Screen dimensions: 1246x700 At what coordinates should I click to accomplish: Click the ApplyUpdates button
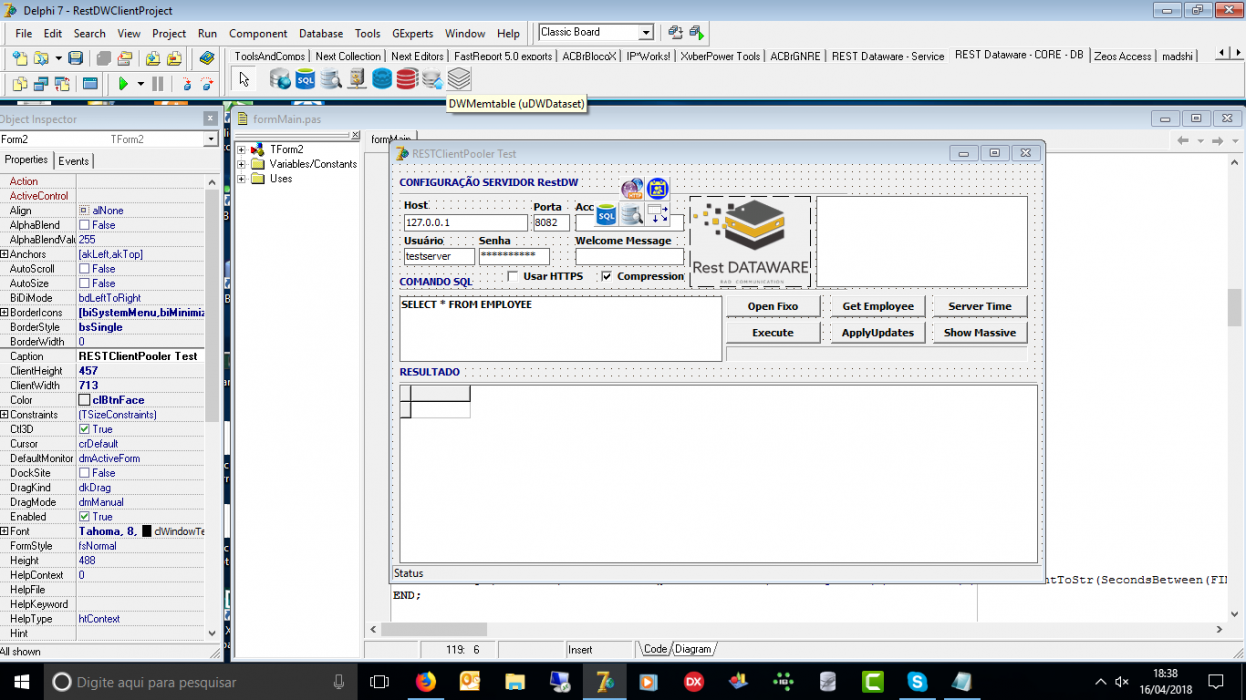pyautogui.click(x=877, y=330)
